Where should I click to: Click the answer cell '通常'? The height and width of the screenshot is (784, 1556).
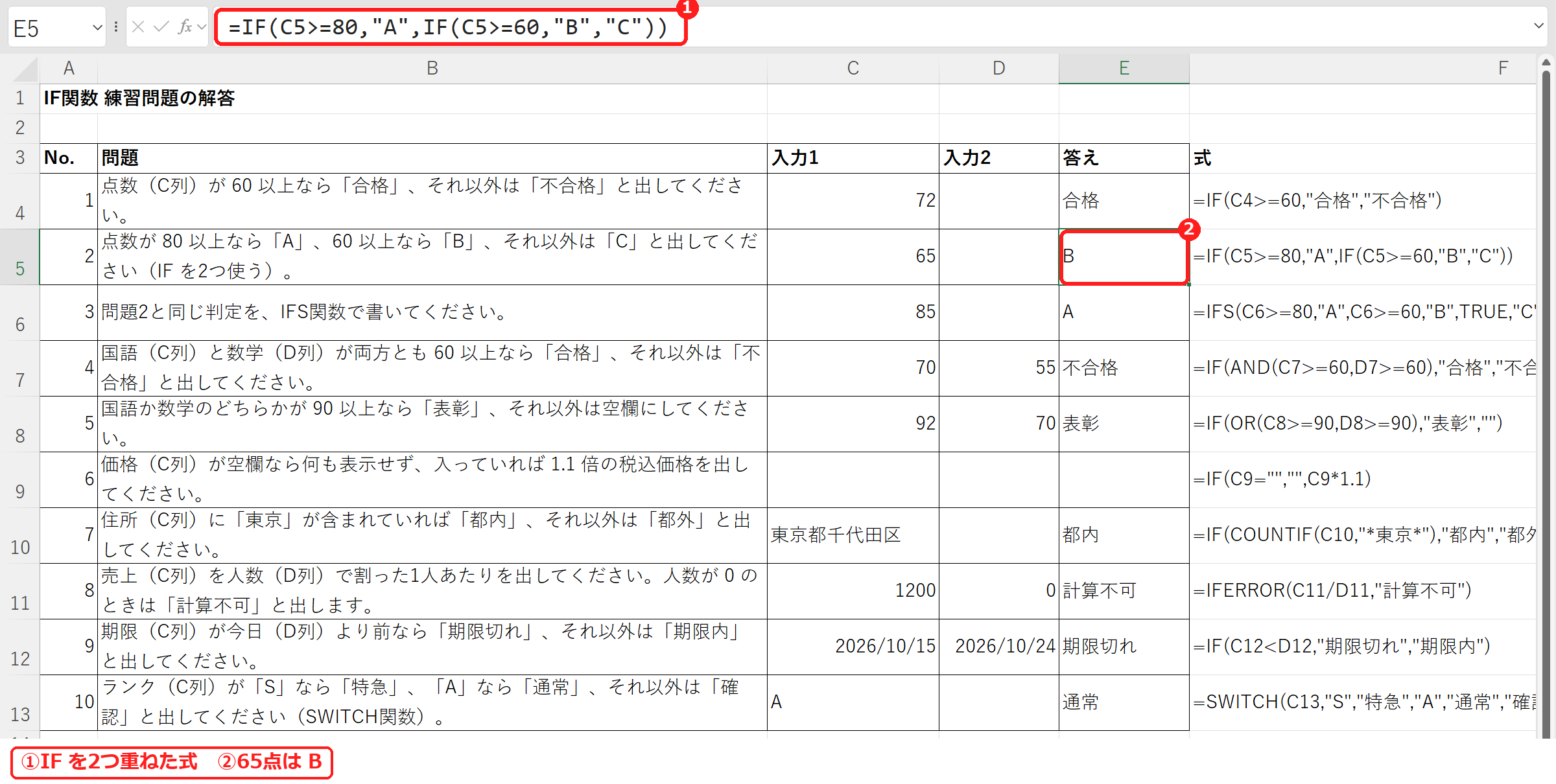tap(1124, 702)
